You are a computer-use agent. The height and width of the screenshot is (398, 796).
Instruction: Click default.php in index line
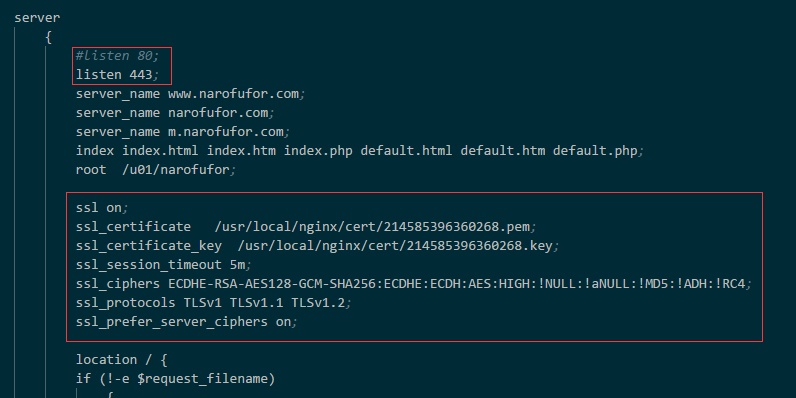[595, 151]
